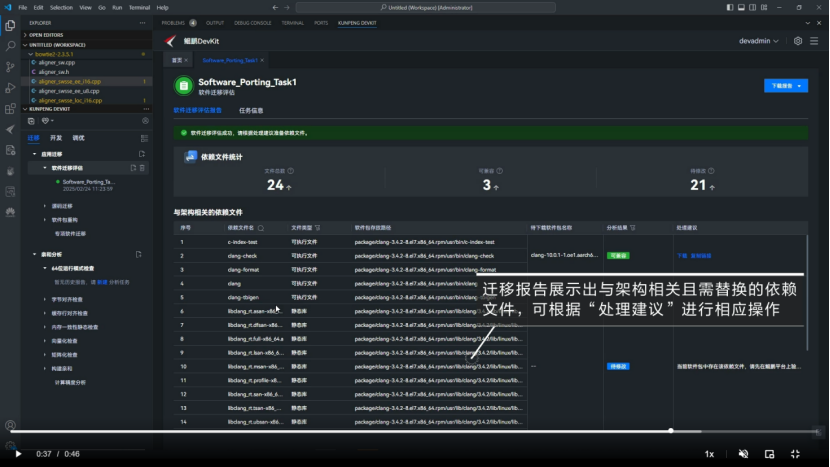Viewport: 830px width, 467px height.
Task: Open the DevKit hamburger menu icon
Action: 814,41
